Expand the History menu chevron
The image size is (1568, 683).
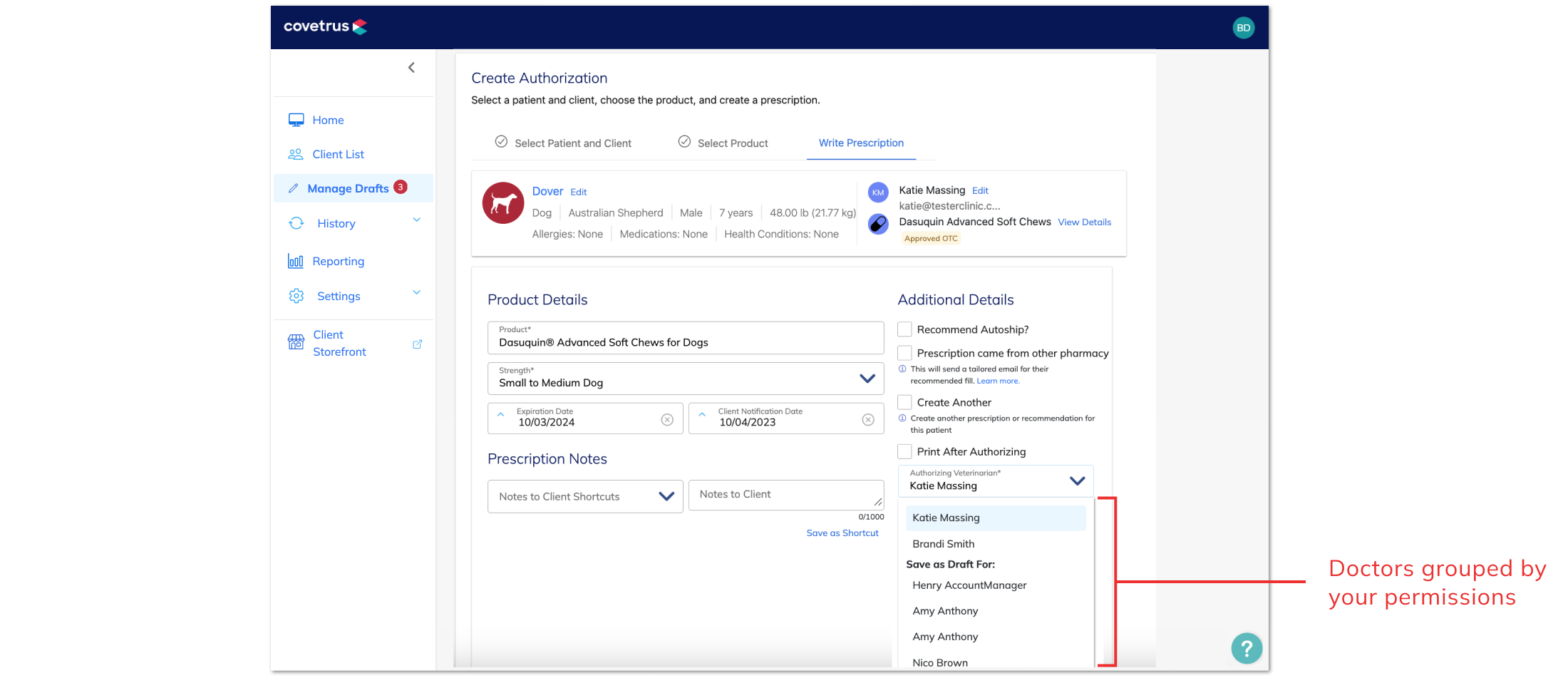pyautogui.click(x=417, y=220)
